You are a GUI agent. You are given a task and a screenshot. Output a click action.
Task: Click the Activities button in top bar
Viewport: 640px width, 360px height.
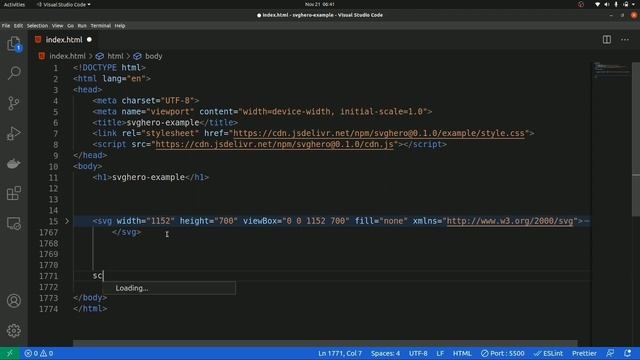(14, 4)
